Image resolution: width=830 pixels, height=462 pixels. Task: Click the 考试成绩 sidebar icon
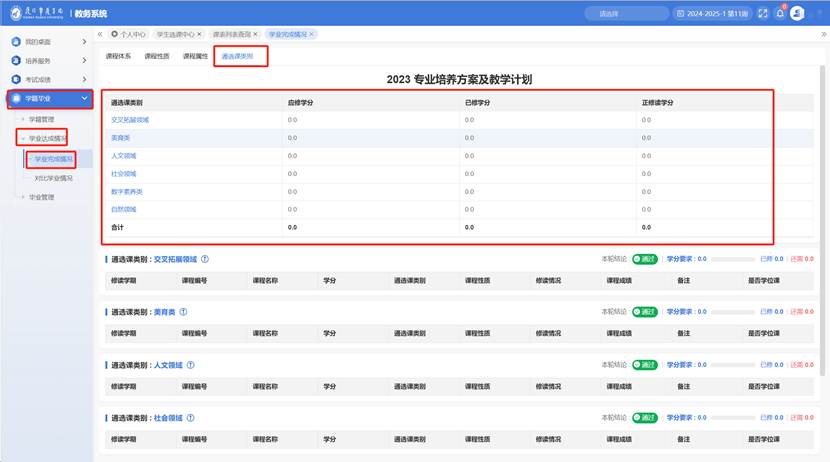click(15, 79)
